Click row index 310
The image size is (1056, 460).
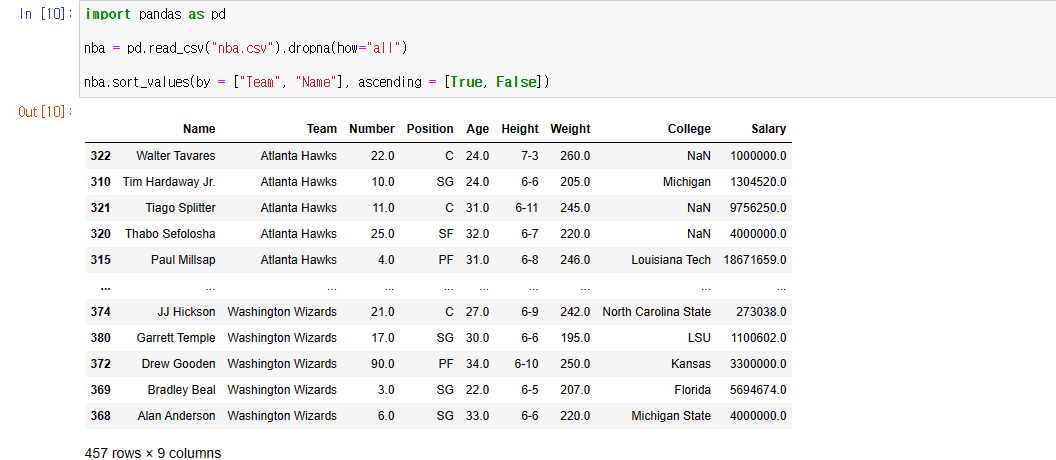click(100, 182)
